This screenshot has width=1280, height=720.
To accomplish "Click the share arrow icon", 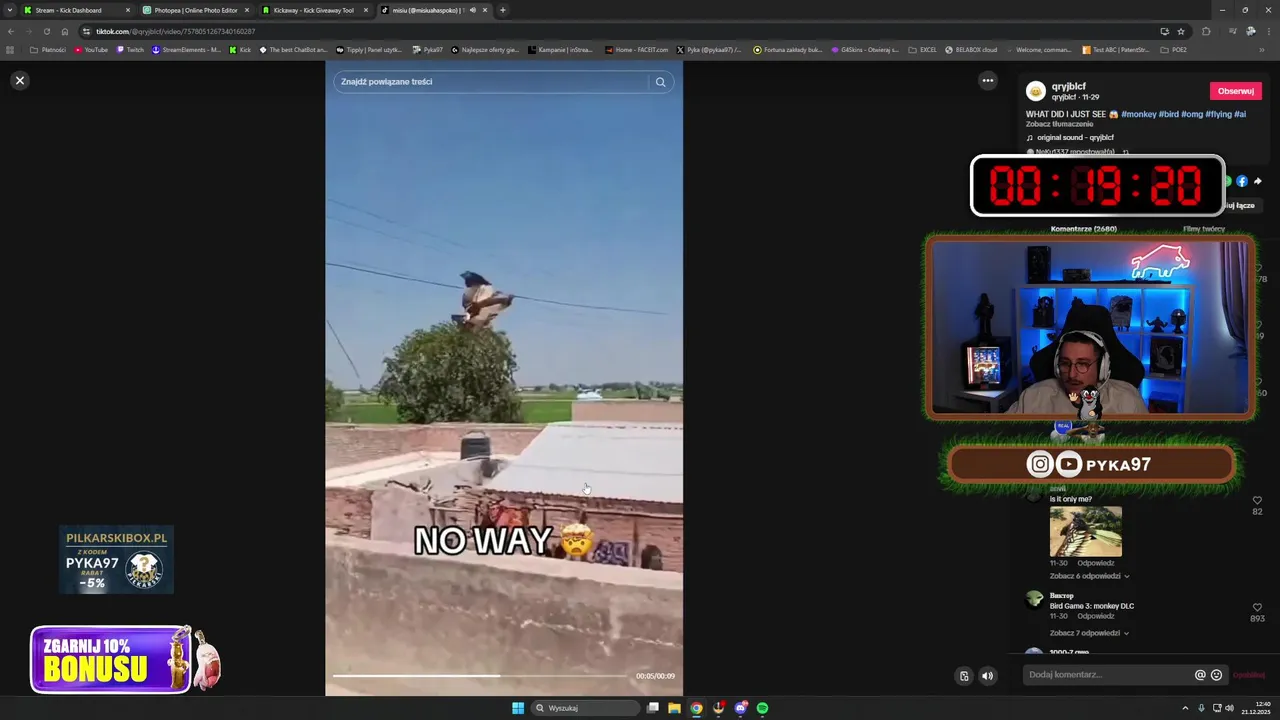I will 1258,181.
